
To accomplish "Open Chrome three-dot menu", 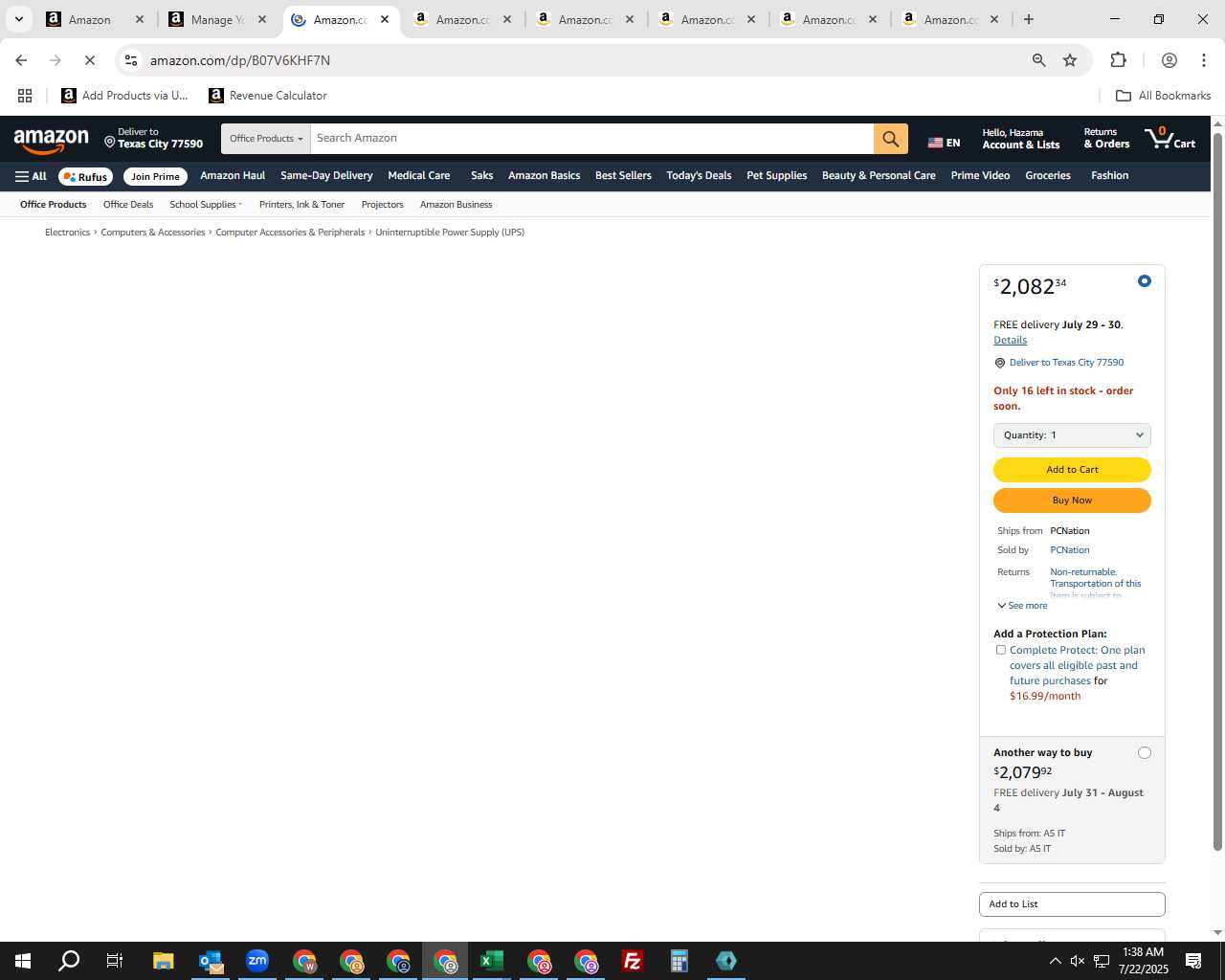I will (x=1204, y=60).
